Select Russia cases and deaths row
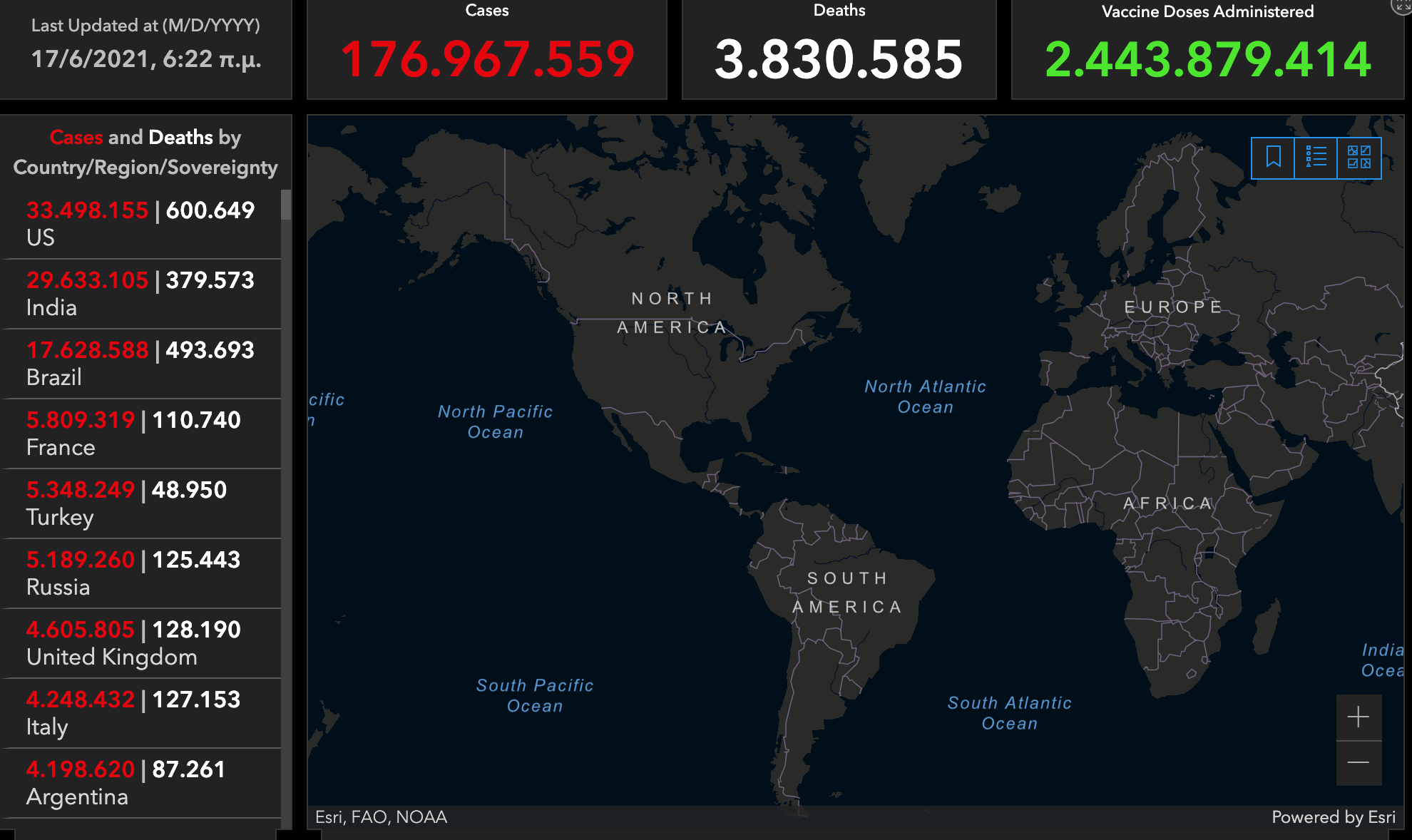The height and width of the screenshot is (840, 1412). click(x=140, y=573)
